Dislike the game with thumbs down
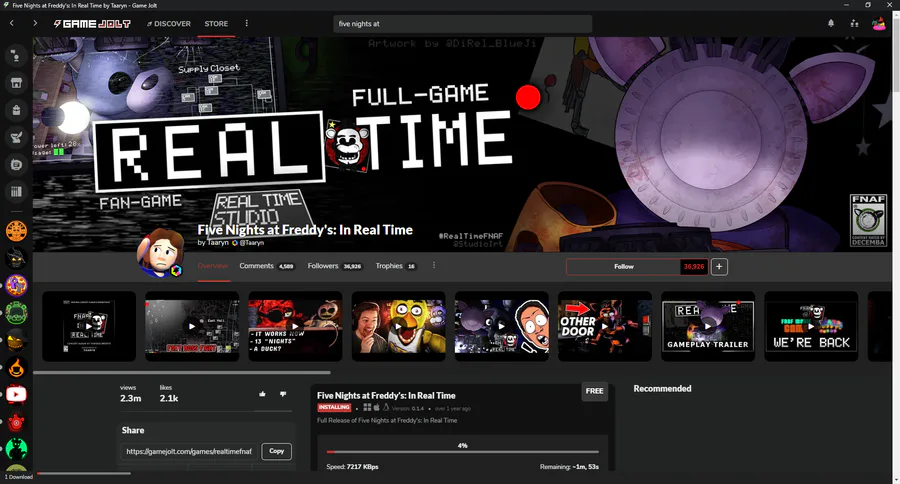Image resolution: width=900 pixels, height=484 pixels. coord(283,394)
